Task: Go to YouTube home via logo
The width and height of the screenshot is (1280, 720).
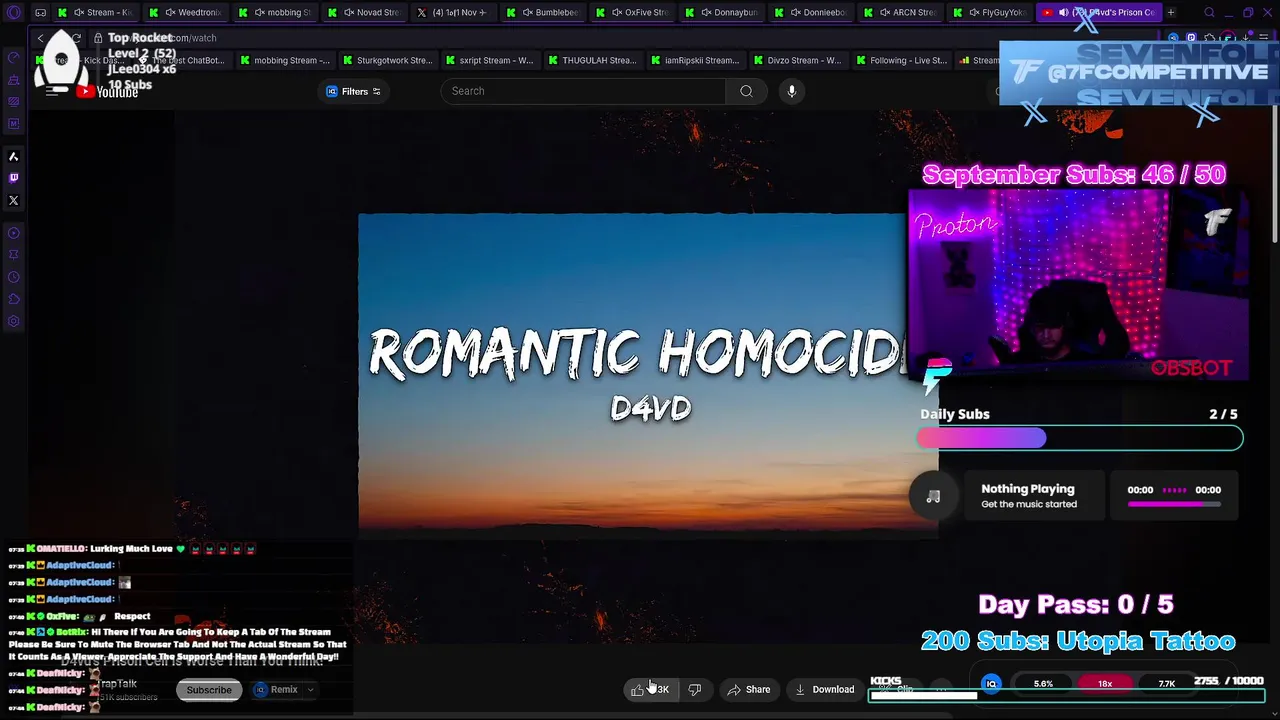Action: point(108,92)
